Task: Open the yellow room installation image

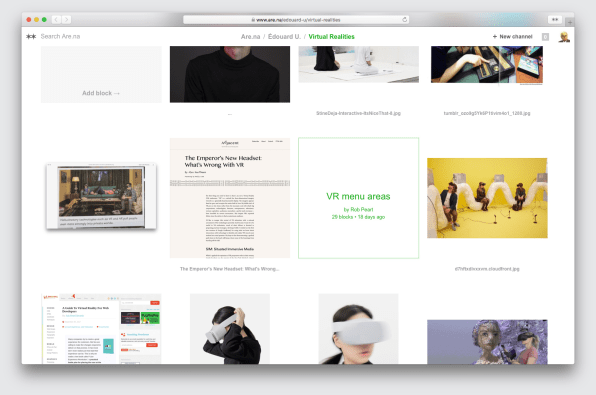Action: pos(487,198)
